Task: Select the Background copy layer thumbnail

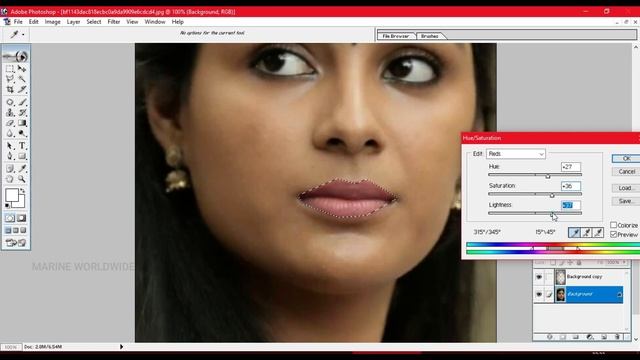Action: click(560, 277)
